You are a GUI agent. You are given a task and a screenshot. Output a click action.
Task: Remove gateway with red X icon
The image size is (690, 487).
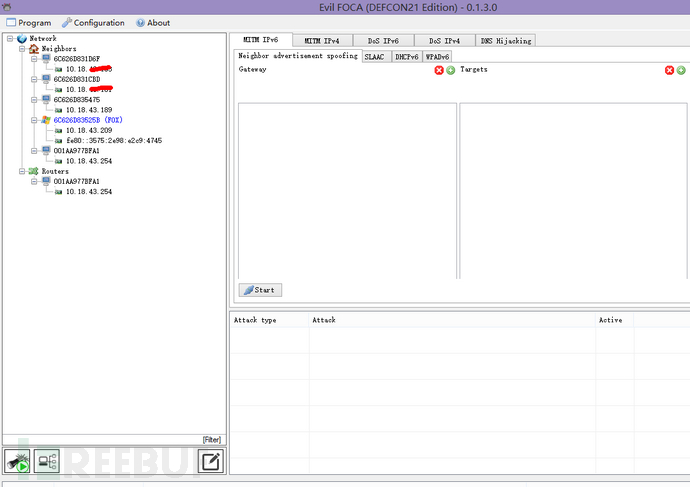439,70
